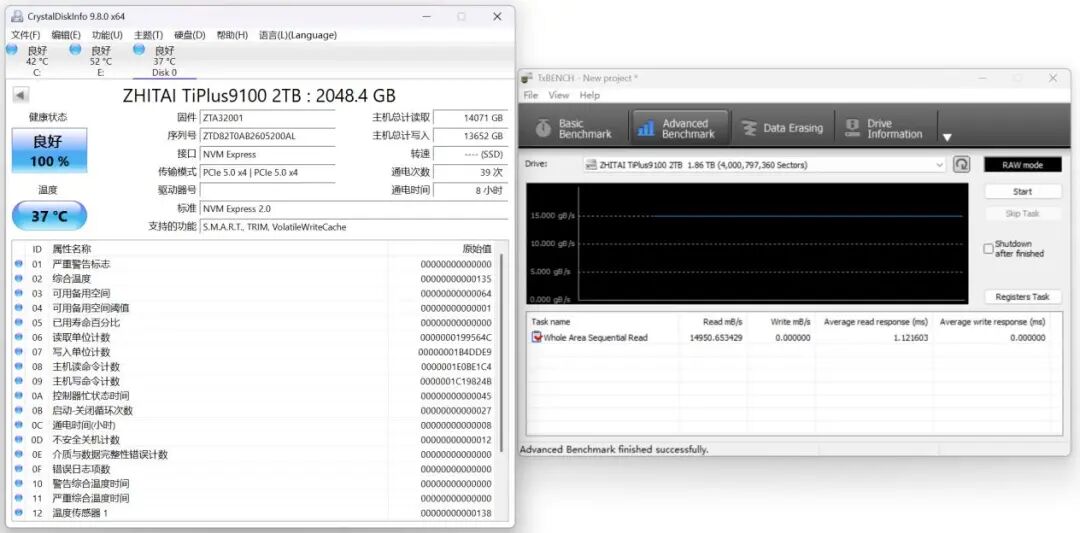The height and width of the screenshot is (533, 1080).
Task: Select the E: drive health status indicator
Action: [76, 50]
